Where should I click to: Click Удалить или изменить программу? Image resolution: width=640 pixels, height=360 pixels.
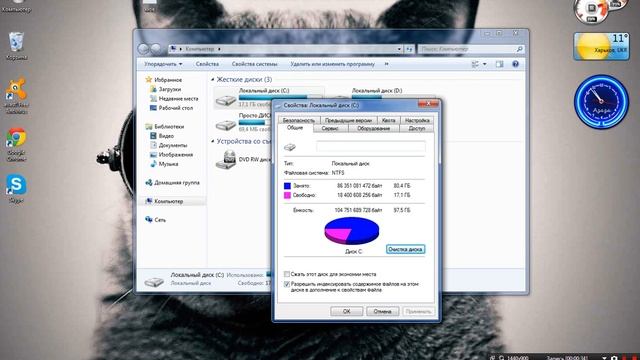click(332, 64)
